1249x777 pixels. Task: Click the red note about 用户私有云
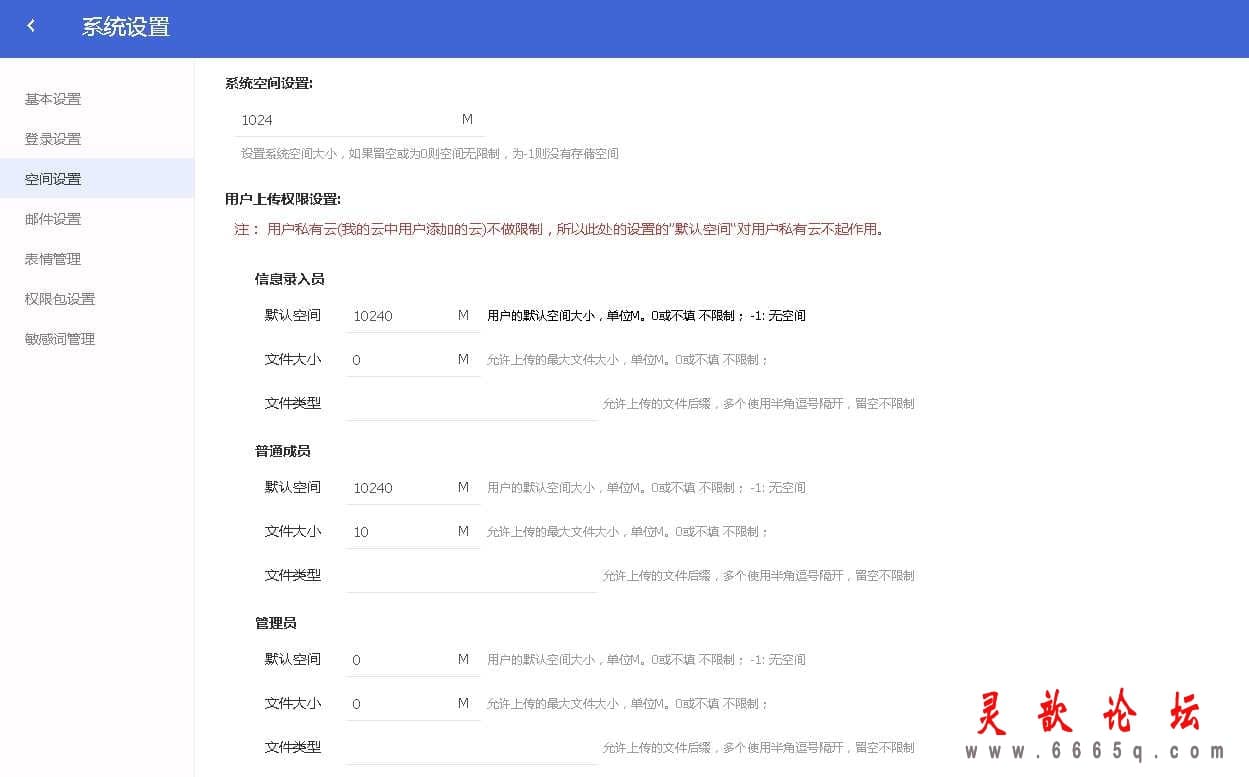tap(559, 229)
